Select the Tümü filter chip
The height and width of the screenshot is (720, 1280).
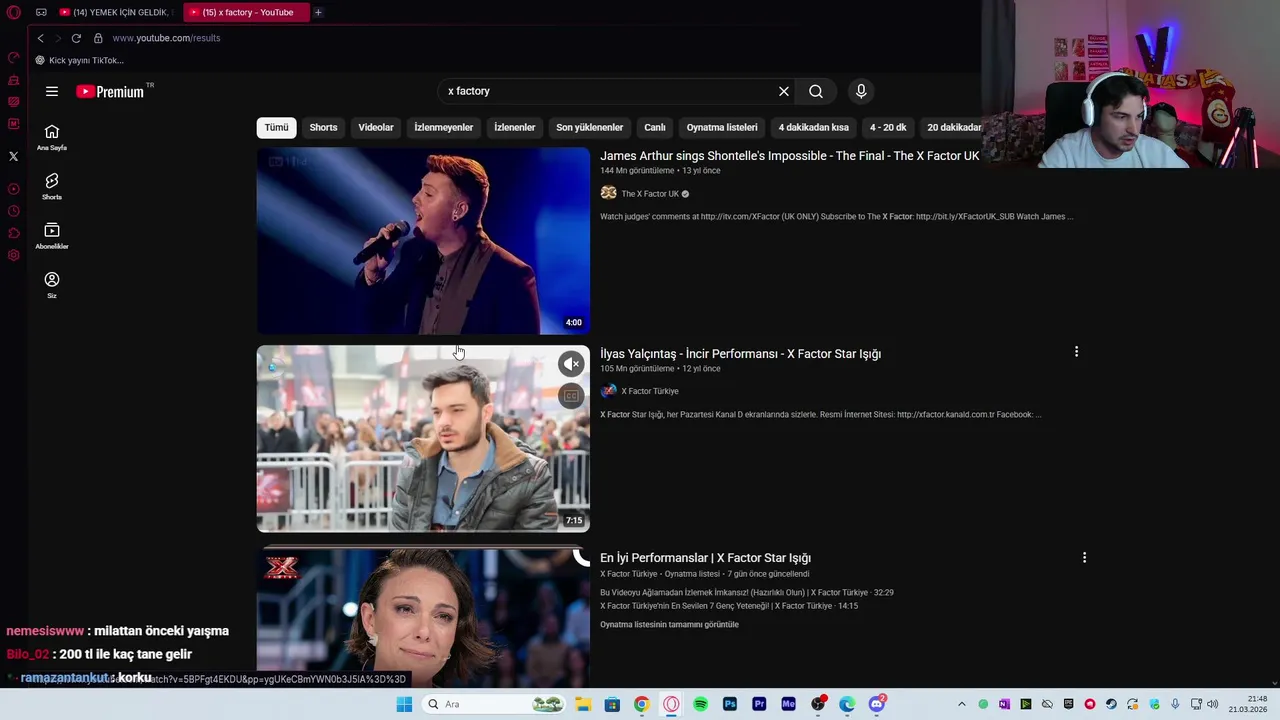tap(277, 127)
